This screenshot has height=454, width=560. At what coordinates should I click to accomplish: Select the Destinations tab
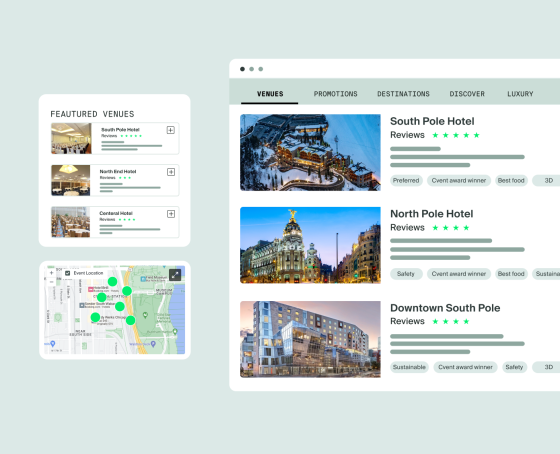(x=403, y=94)
